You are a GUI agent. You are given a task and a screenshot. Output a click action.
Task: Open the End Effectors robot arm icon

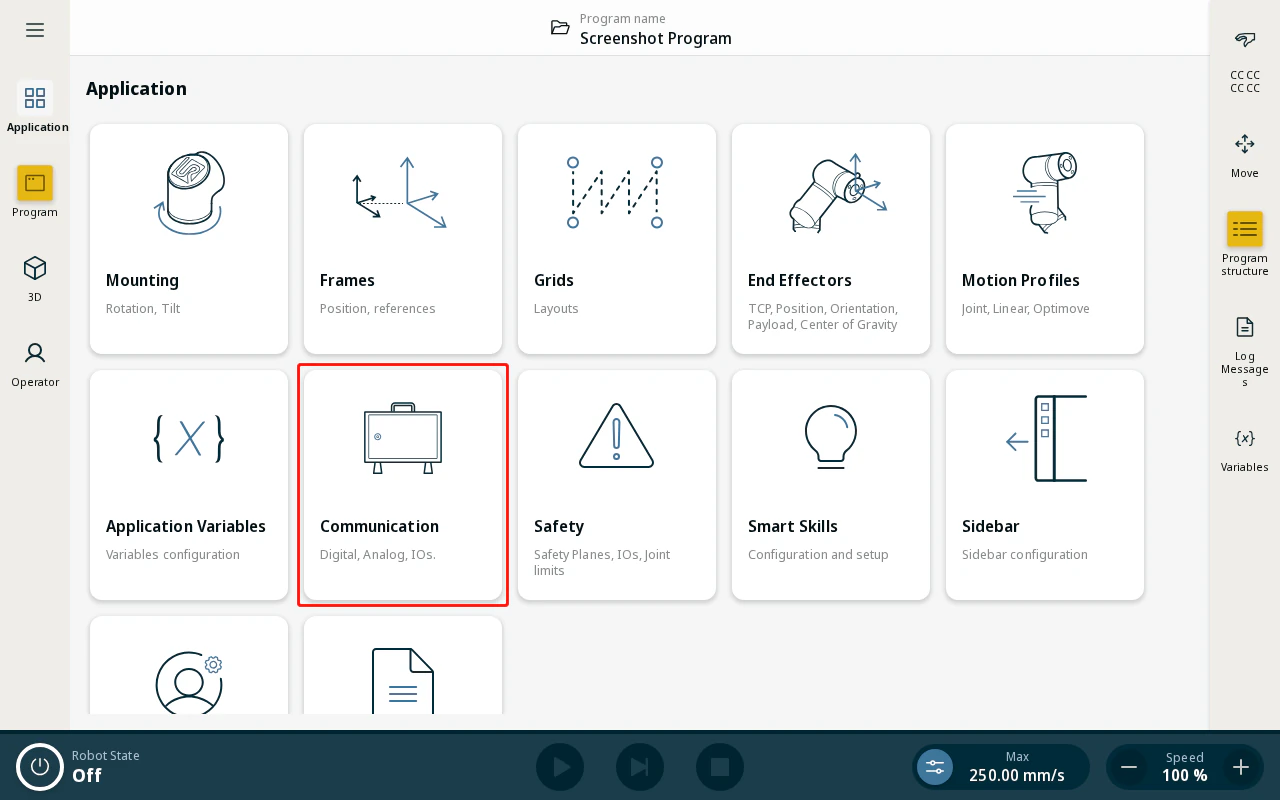tap(837, 192)
